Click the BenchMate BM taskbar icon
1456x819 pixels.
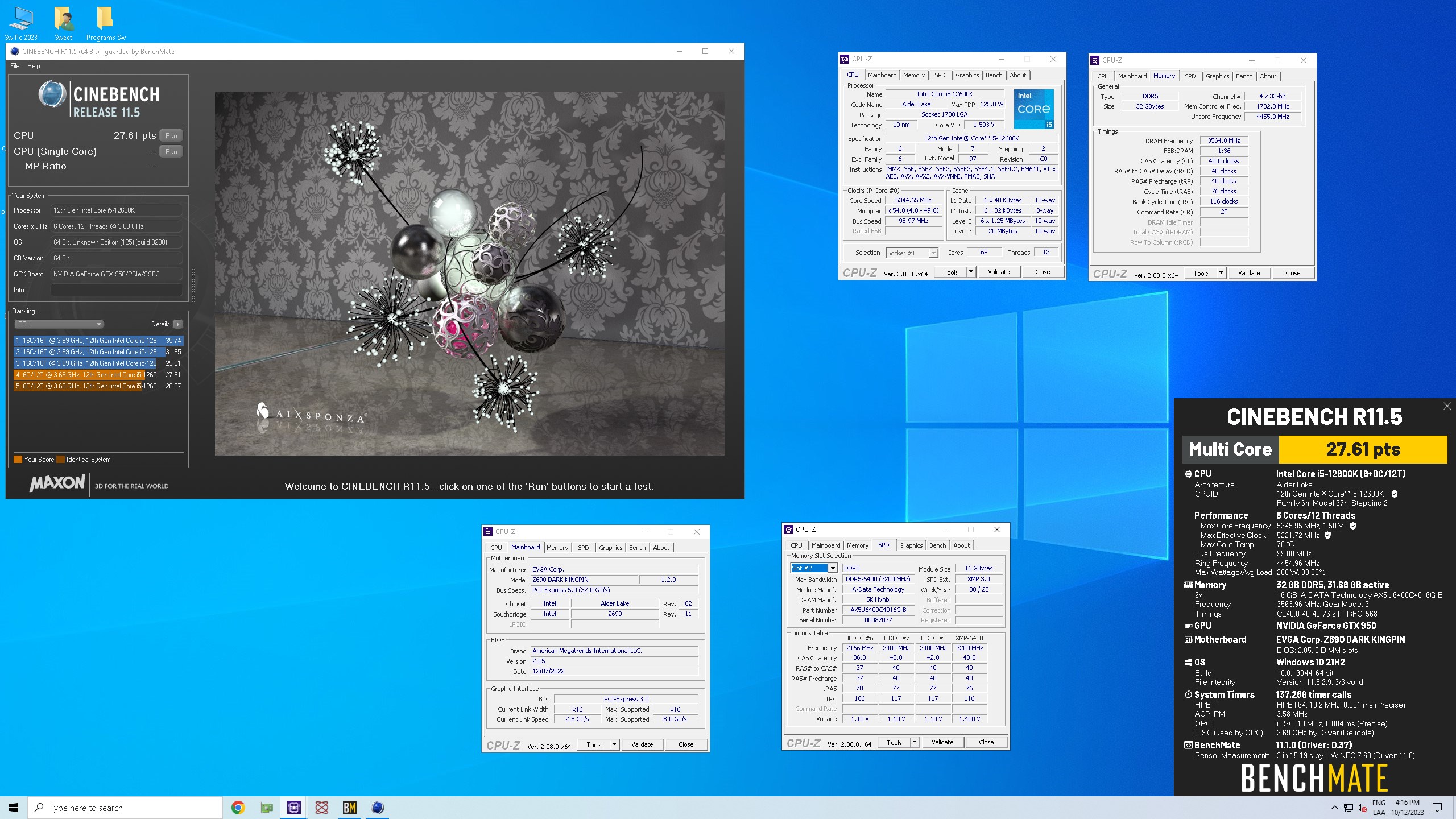(350, 808)
